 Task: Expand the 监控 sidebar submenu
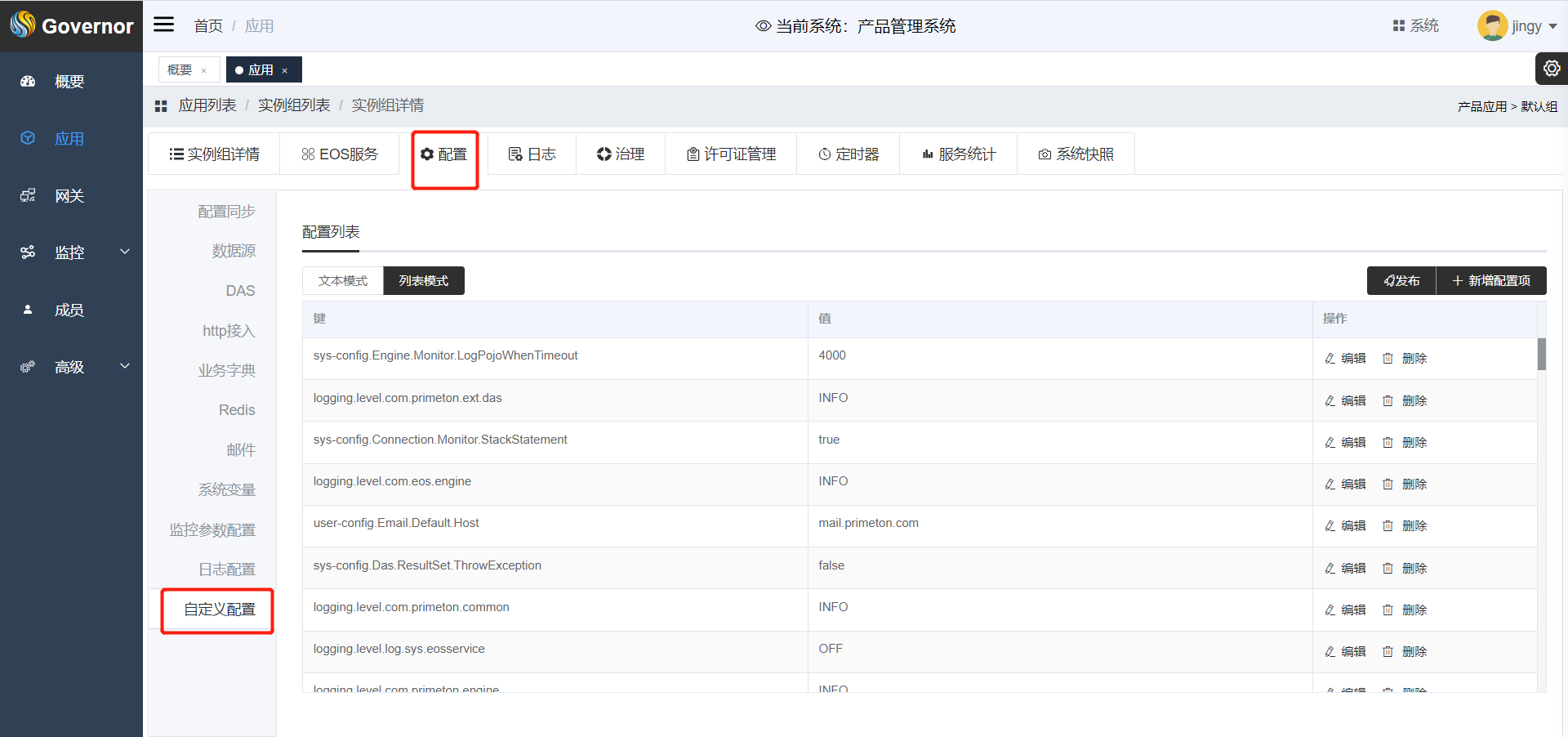(125, 252)
